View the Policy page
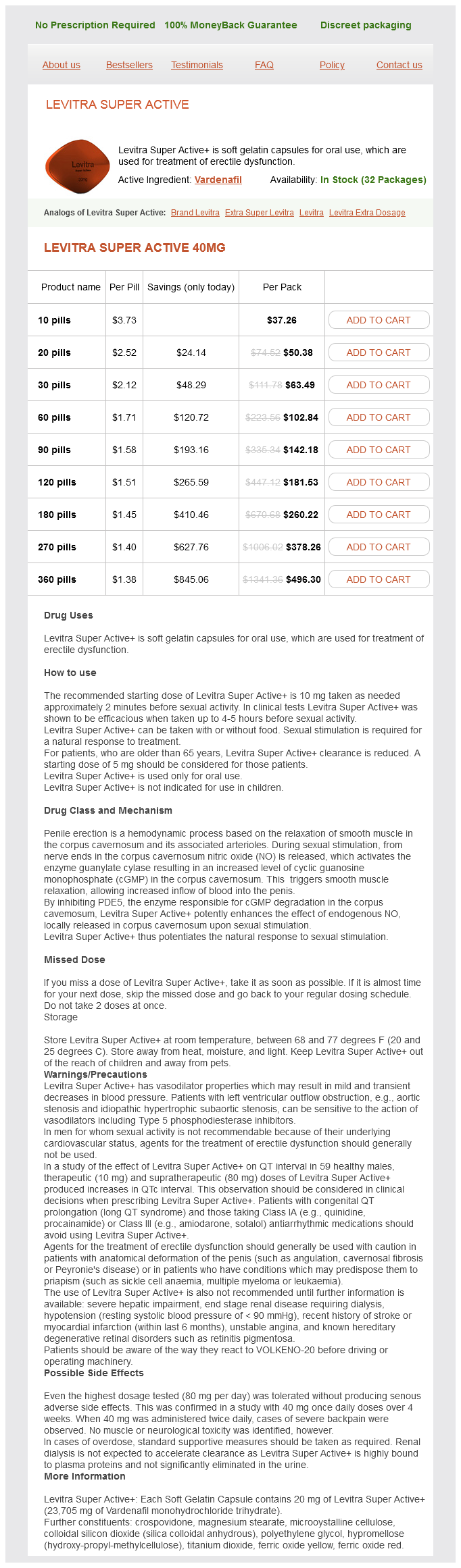The height and width of the screenshot is (1568, 461). (x=332, y=65)
